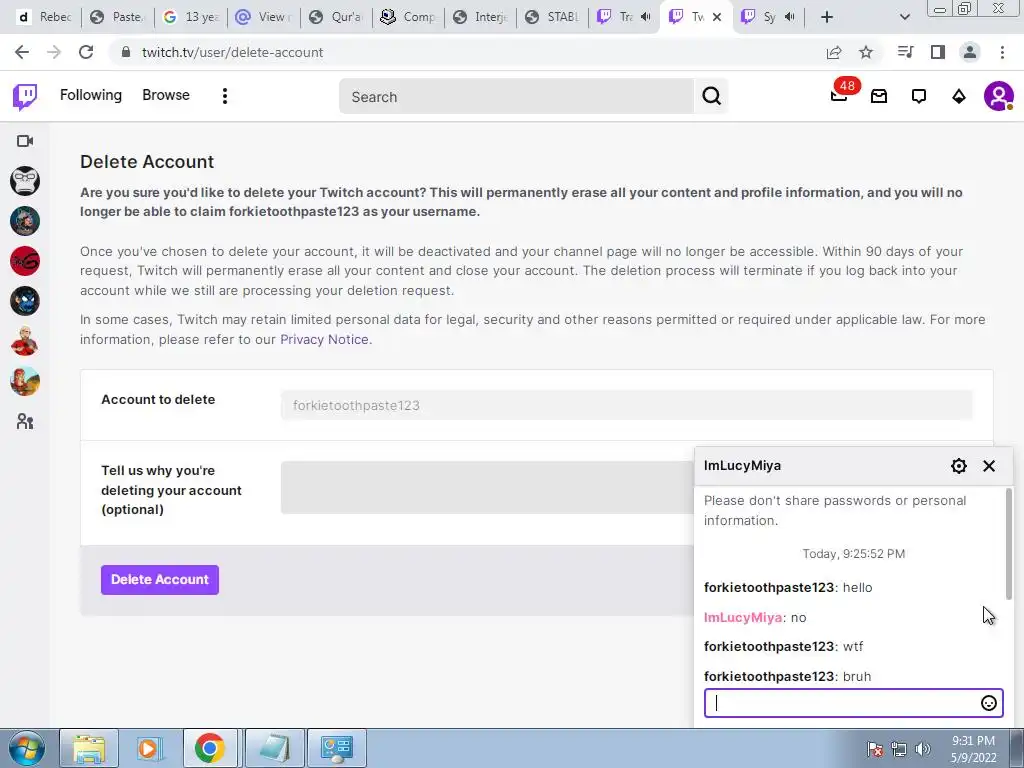Go to Browse page

(166, 95)
